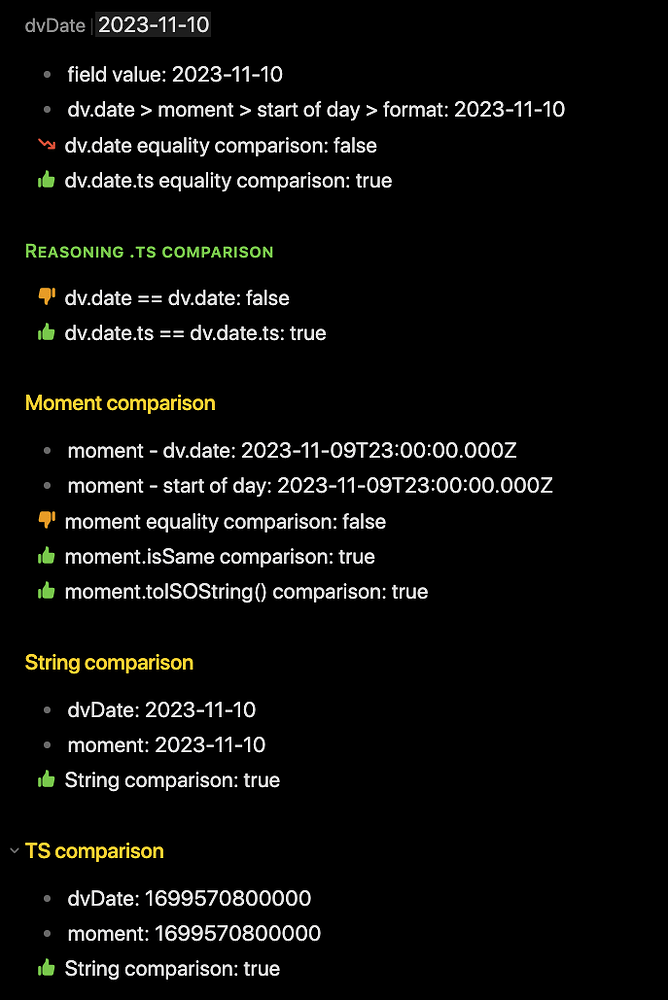Click last thumbs-up icon under TS comparison
Image resolution: width=668 pixels, height=1000 pixels.
point(45,968)
